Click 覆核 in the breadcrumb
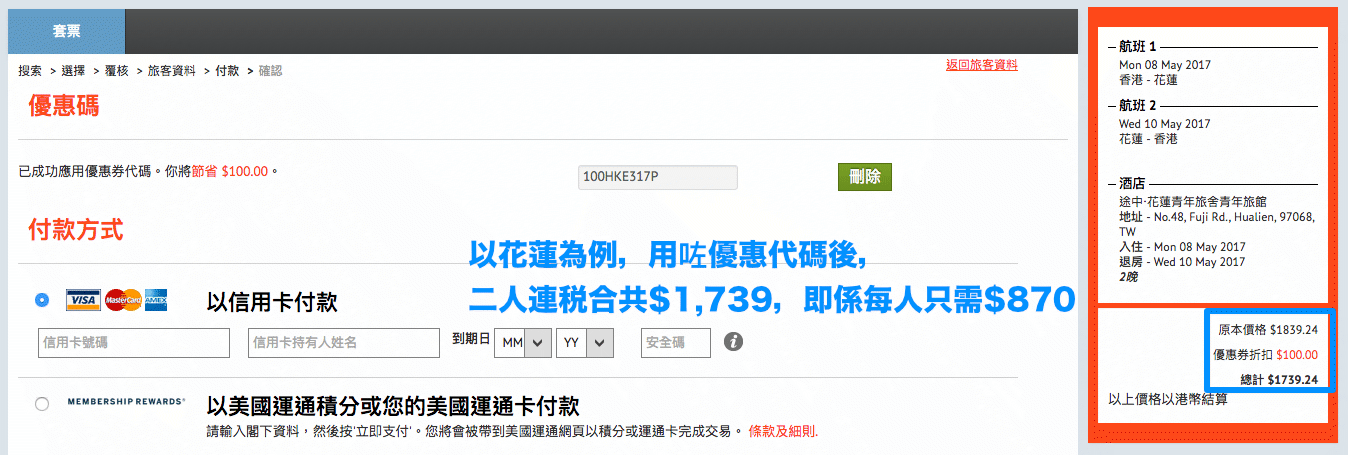The height and width of the screenshot is (455, 1348). coord(116,71)
